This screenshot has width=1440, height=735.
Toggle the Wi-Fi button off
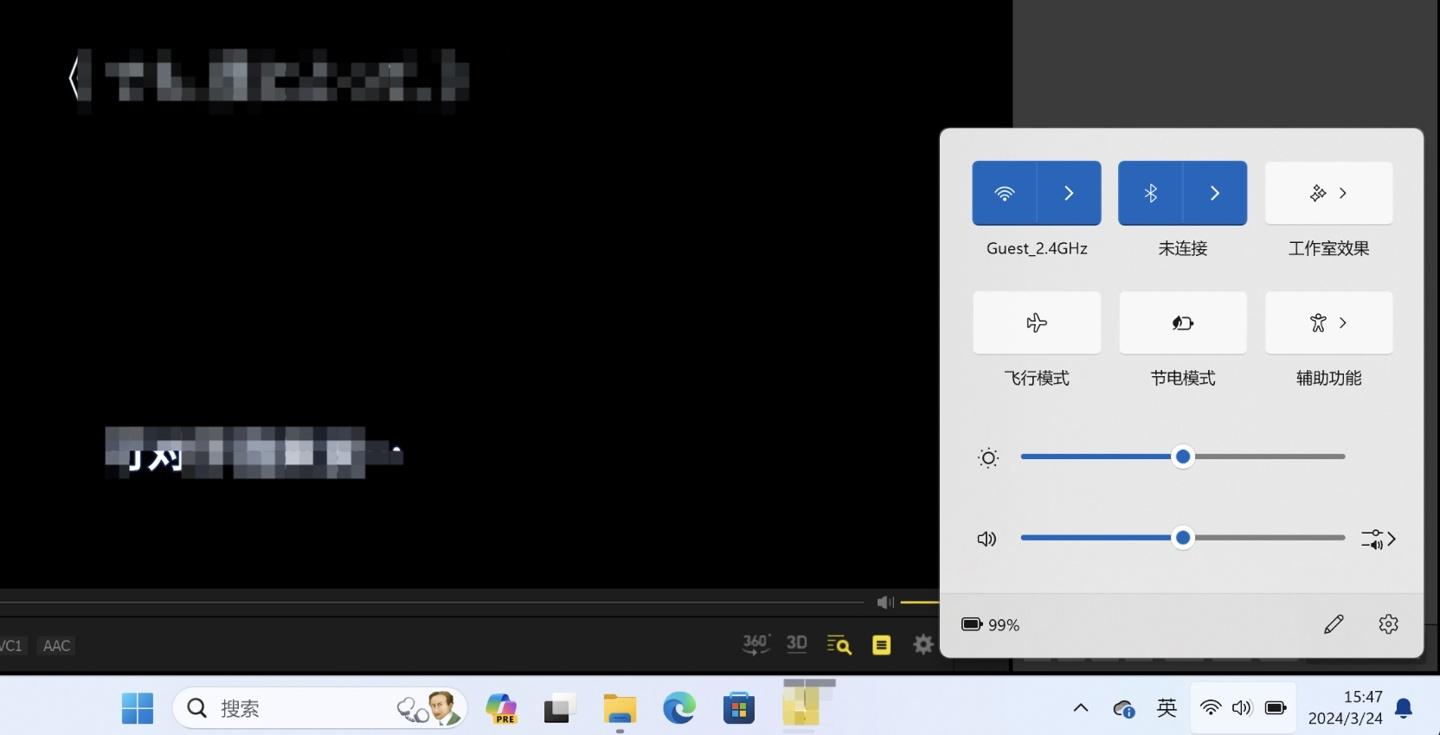click(1004, 193)
